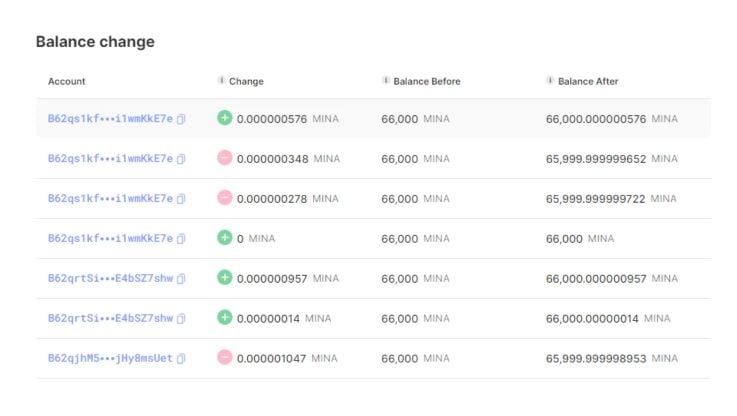Select the 65,999.999998953 MINA balance value
This screenshot has width=737, height=416.
point(596,359)
